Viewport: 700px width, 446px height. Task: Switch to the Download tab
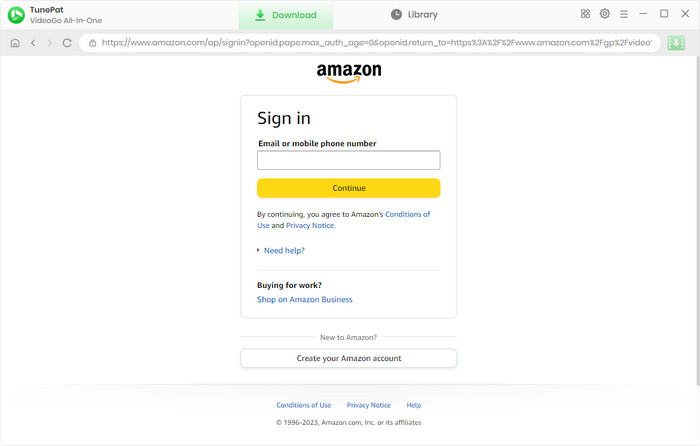click(286, 15)
